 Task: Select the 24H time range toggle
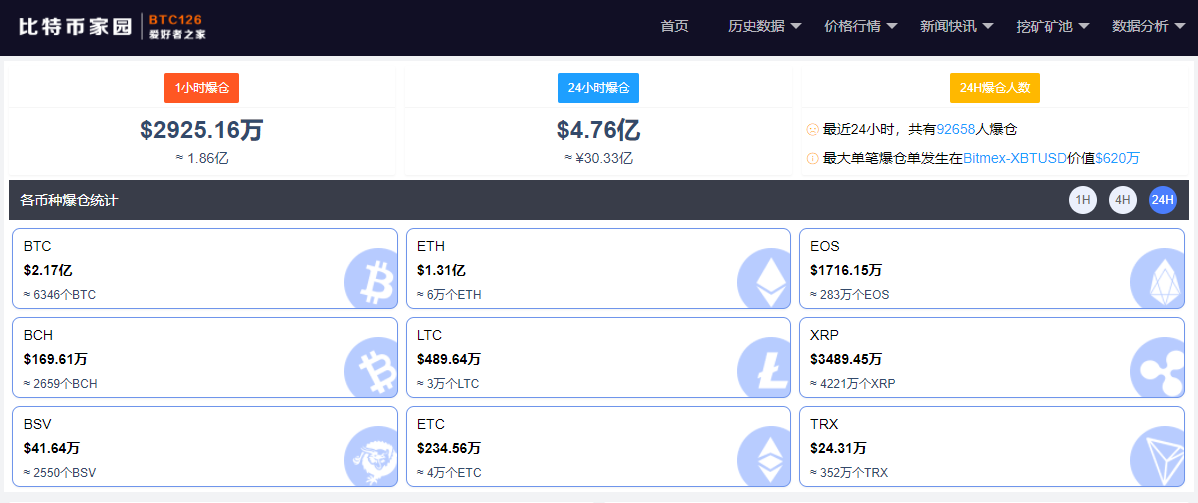tap(1163, 200)
